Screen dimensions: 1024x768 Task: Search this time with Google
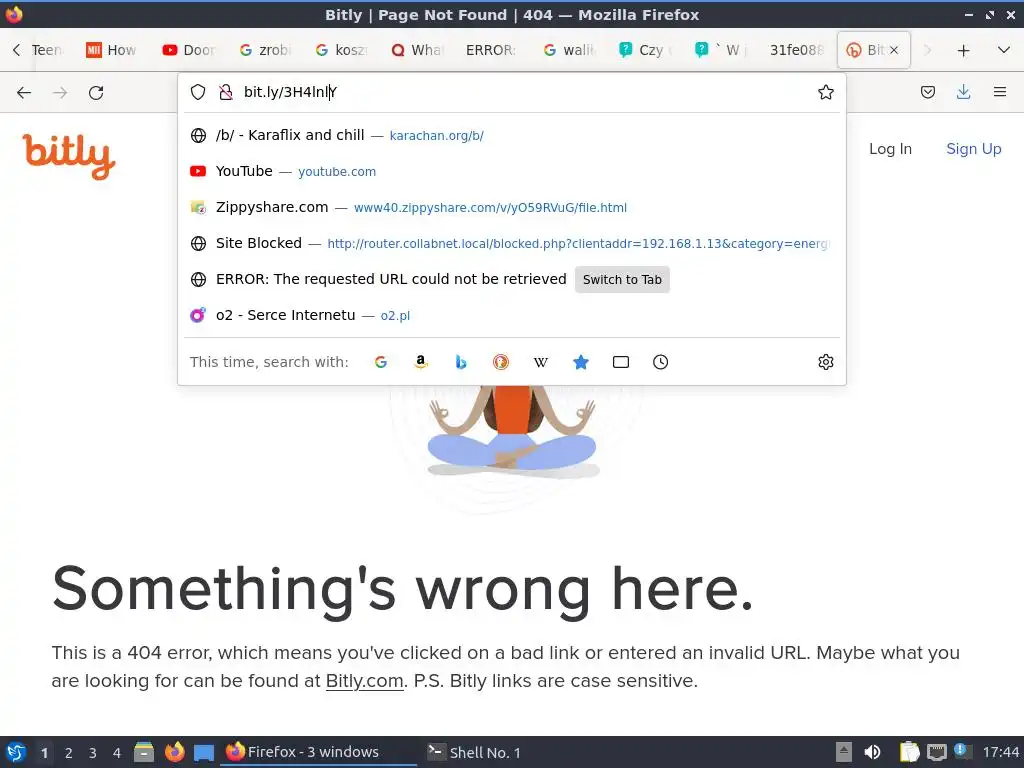click(381, 362)
